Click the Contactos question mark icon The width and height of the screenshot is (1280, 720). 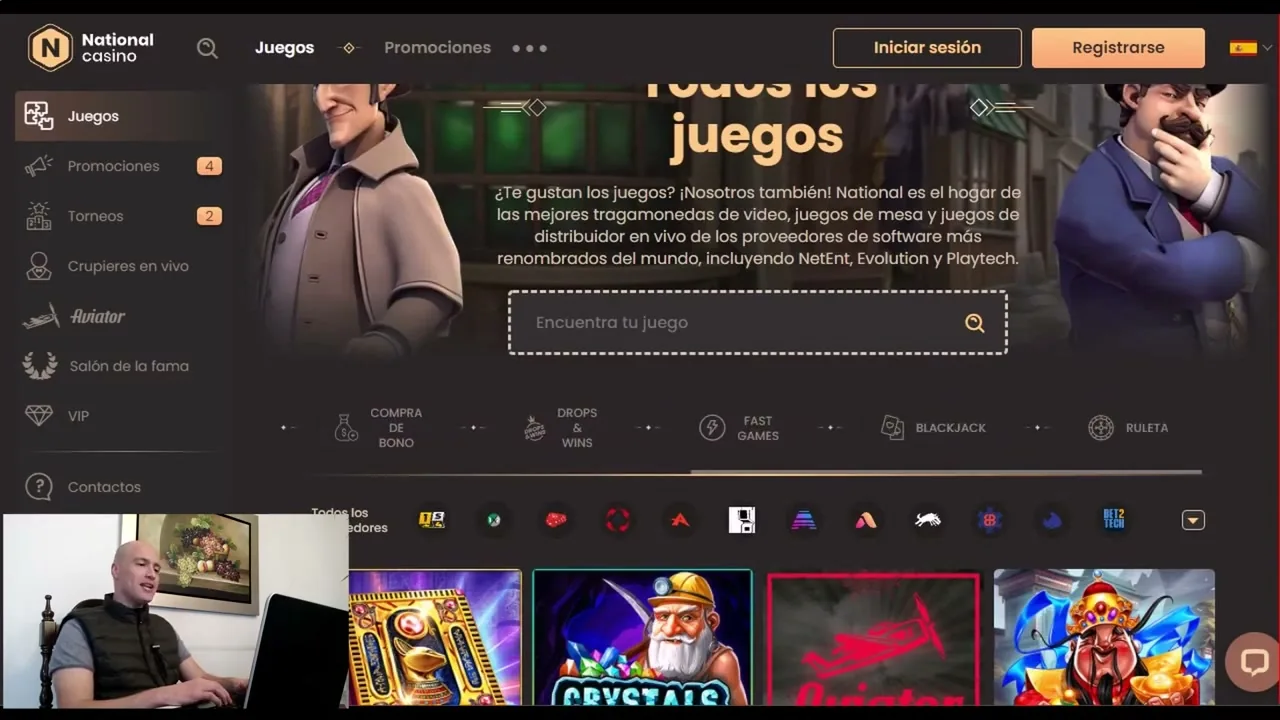39,487
